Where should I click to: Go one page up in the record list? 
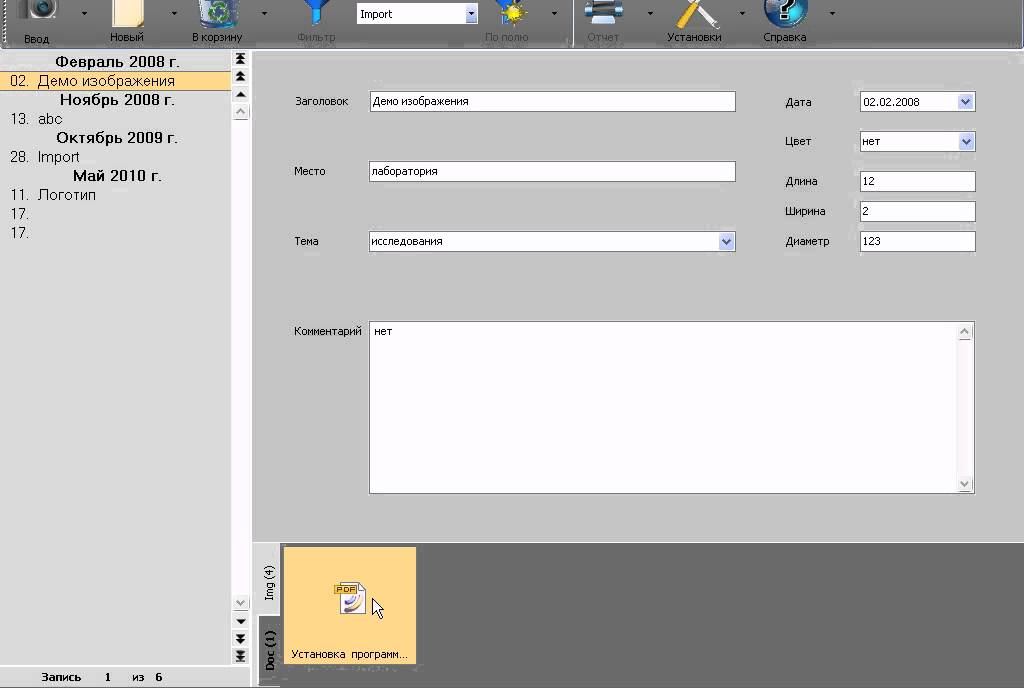(240, 76)
